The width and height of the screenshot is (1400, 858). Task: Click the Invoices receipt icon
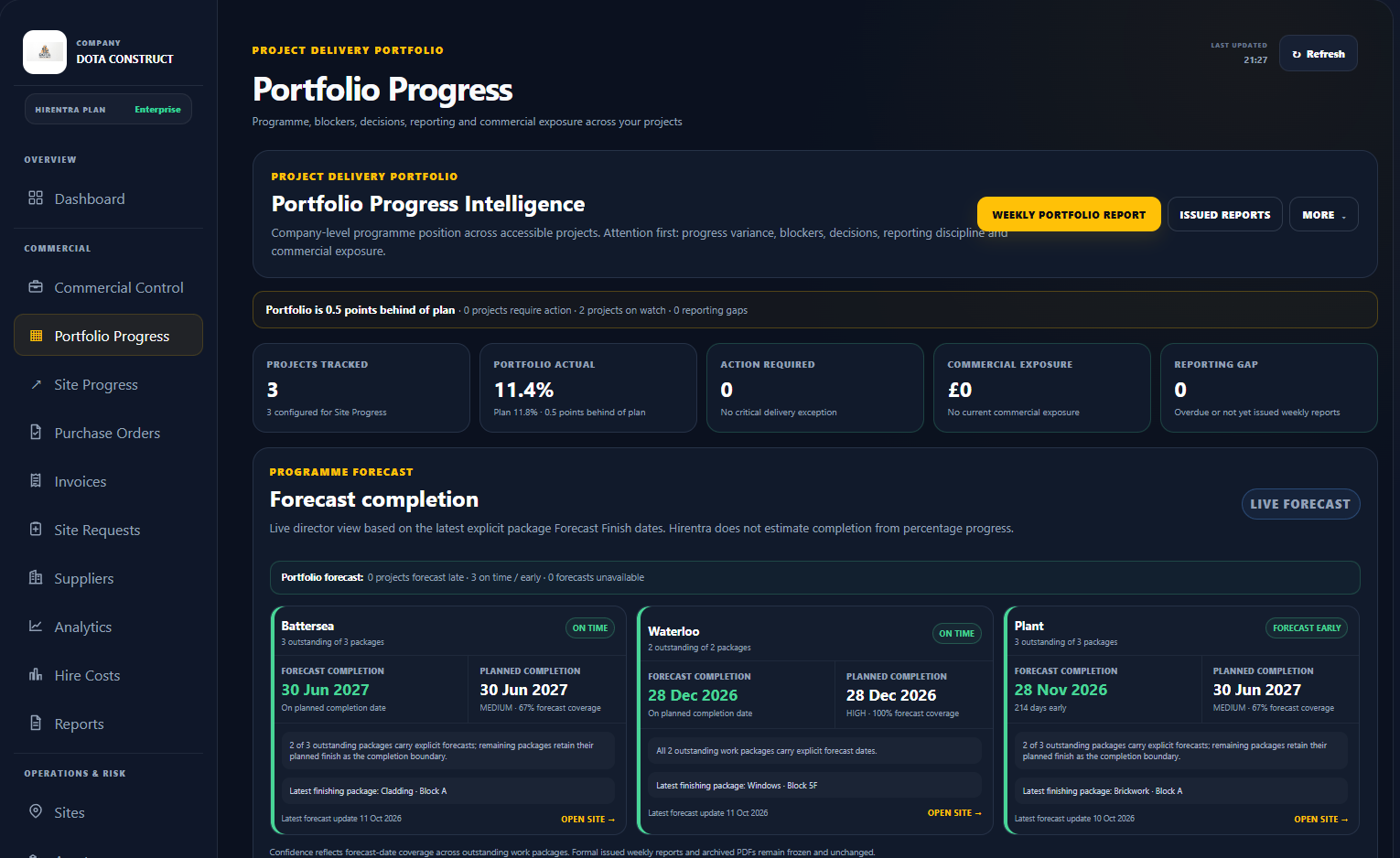pos(36,481)
